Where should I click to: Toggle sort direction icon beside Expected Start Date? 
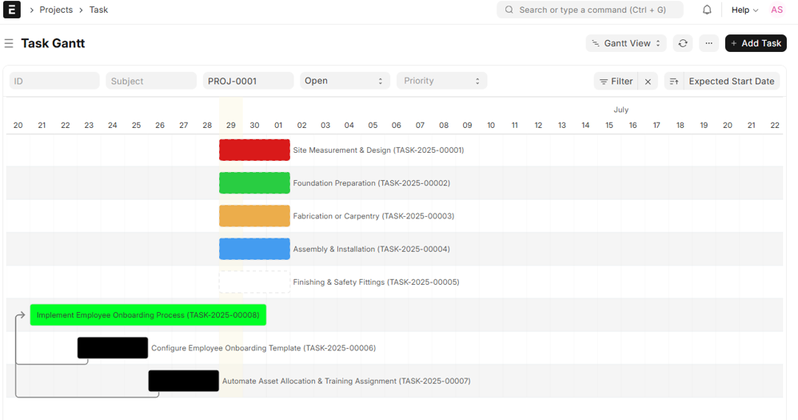click(673, 81)
